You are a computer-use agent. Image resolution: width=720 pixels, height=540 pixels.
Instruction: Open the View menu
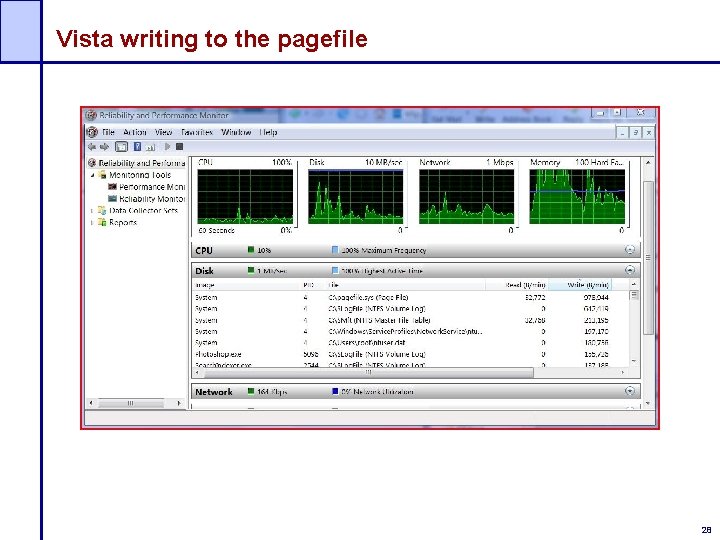[163, 132]
